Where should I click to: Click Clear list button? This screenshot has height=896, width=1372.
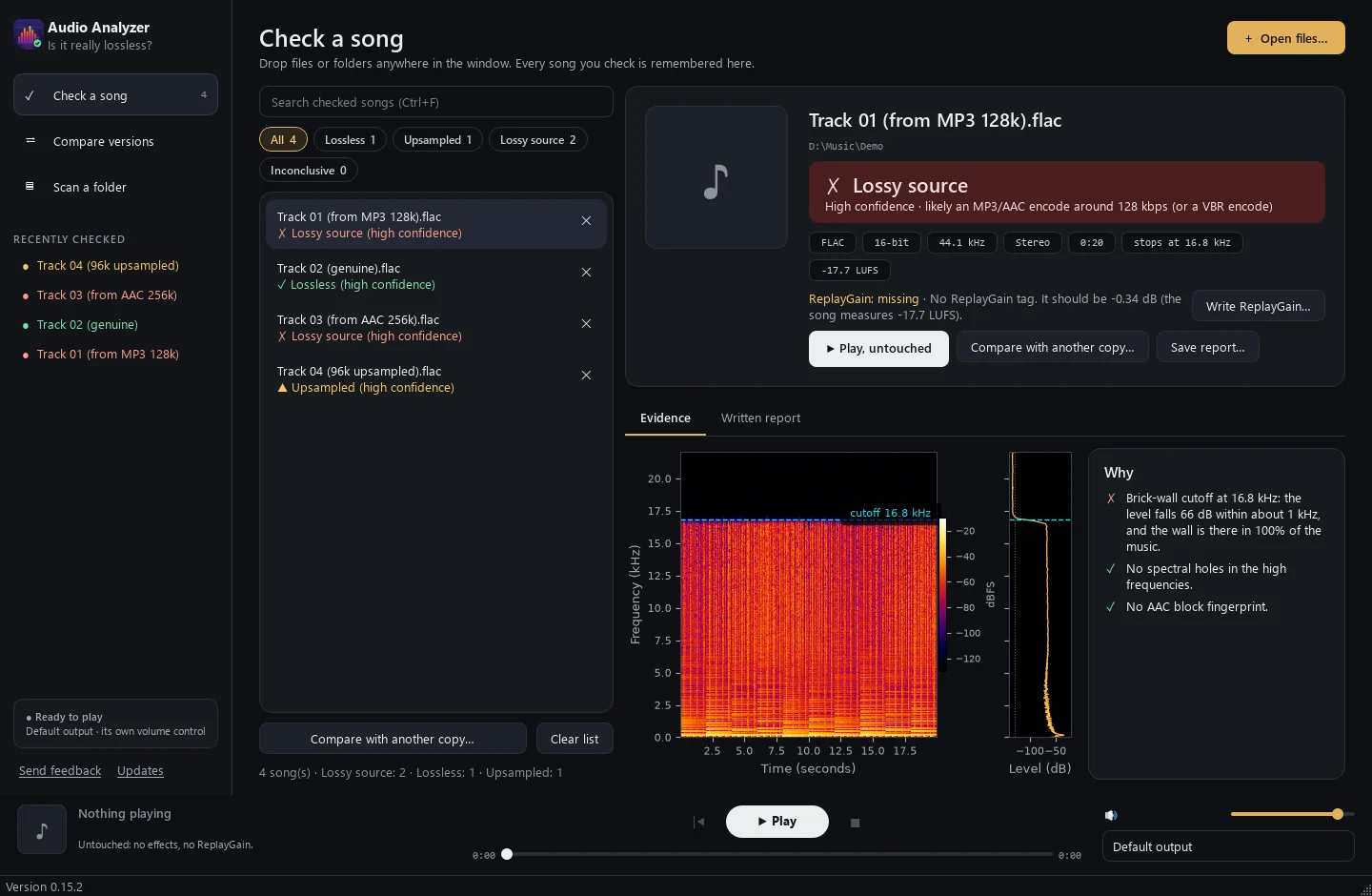(x=575, y=739)
